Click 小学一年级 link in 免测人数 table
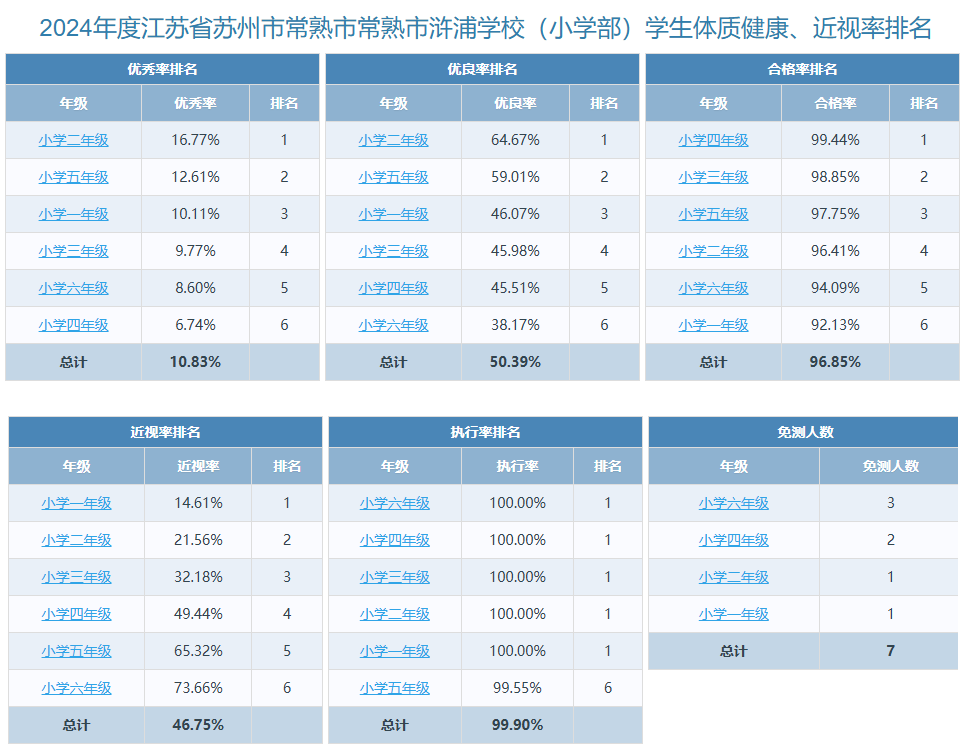The height and width of the screenshot is (755, 966). (x=734, y=614)
